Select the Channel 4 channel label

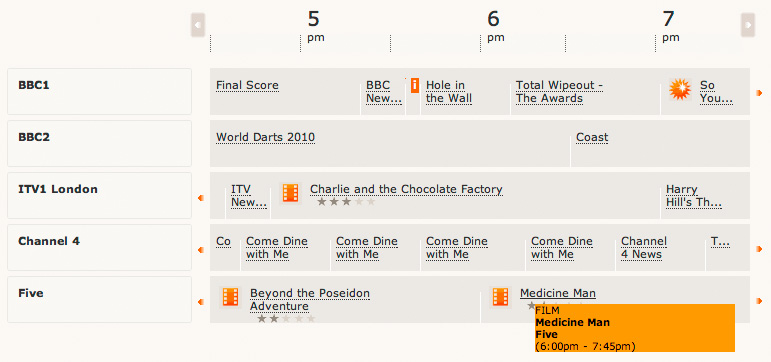[x=49, y=241]
